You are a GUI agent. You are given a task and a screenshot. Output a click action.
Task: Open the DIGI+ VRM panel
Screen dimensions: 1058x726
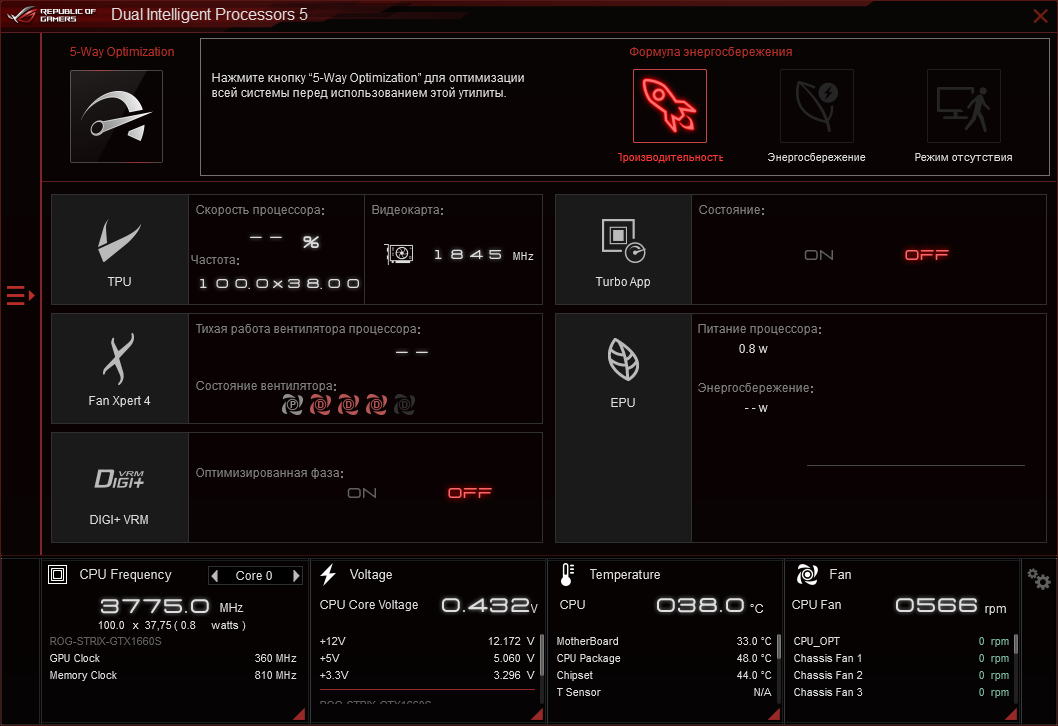click(119, 487)
